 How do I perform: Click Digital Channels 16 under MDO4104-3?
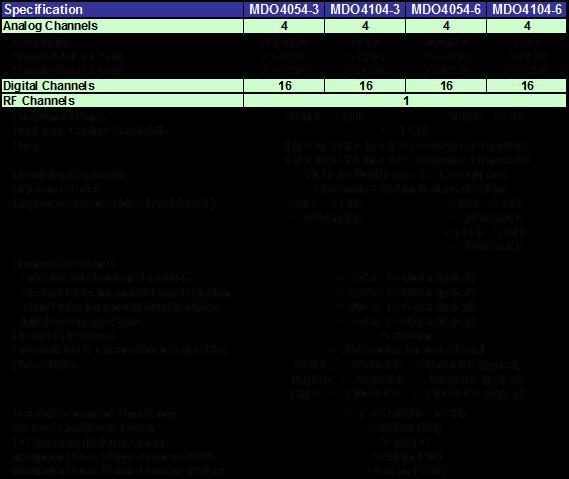tap(365, 86)
